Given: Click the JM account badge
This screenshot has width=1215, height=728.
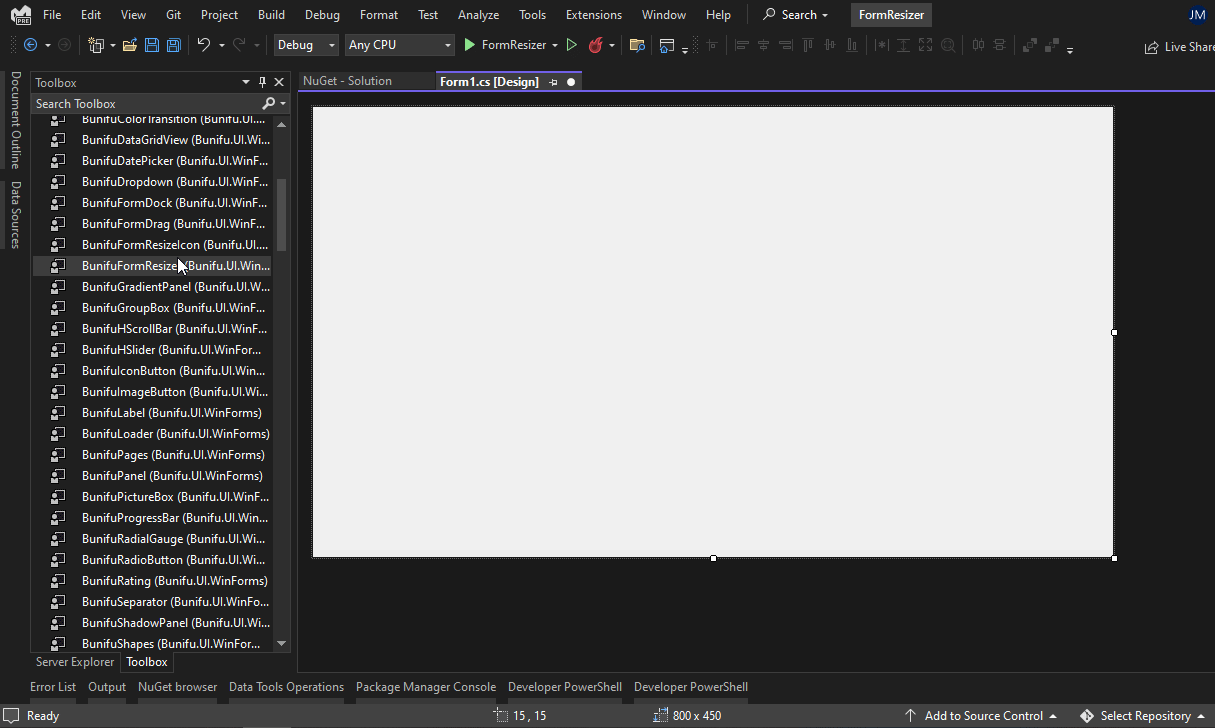Looking at the screenshot, I should [1197, 15].
